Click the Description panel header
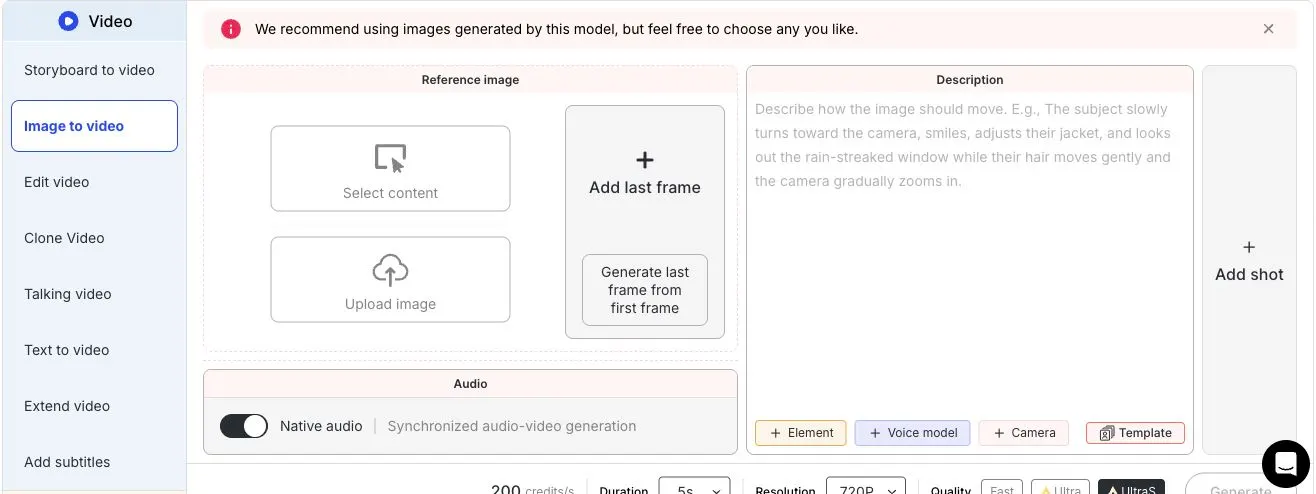The width and height of the screenshot is (1316, 494). [969, 80]
